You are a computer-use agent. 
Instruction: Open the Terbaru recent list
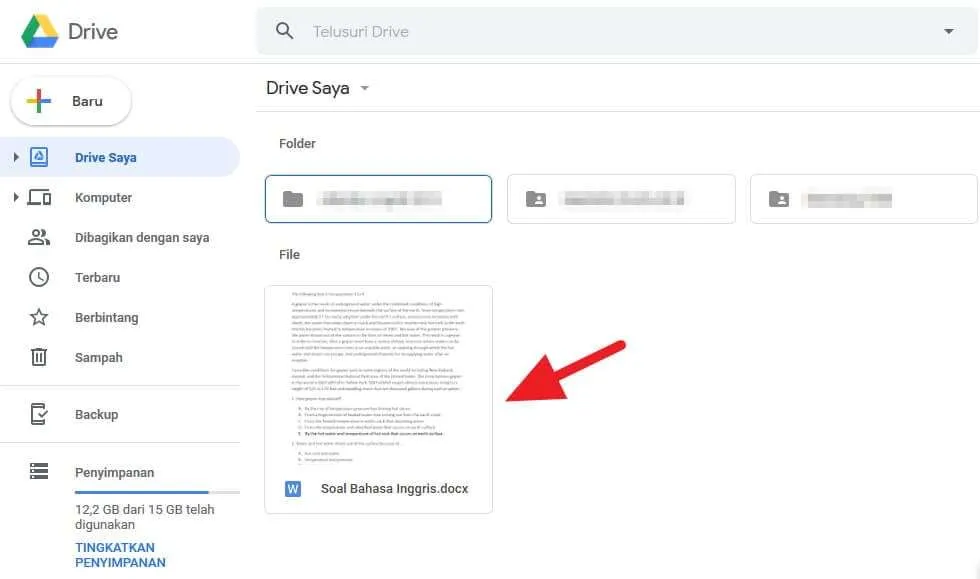pos(98,278)
